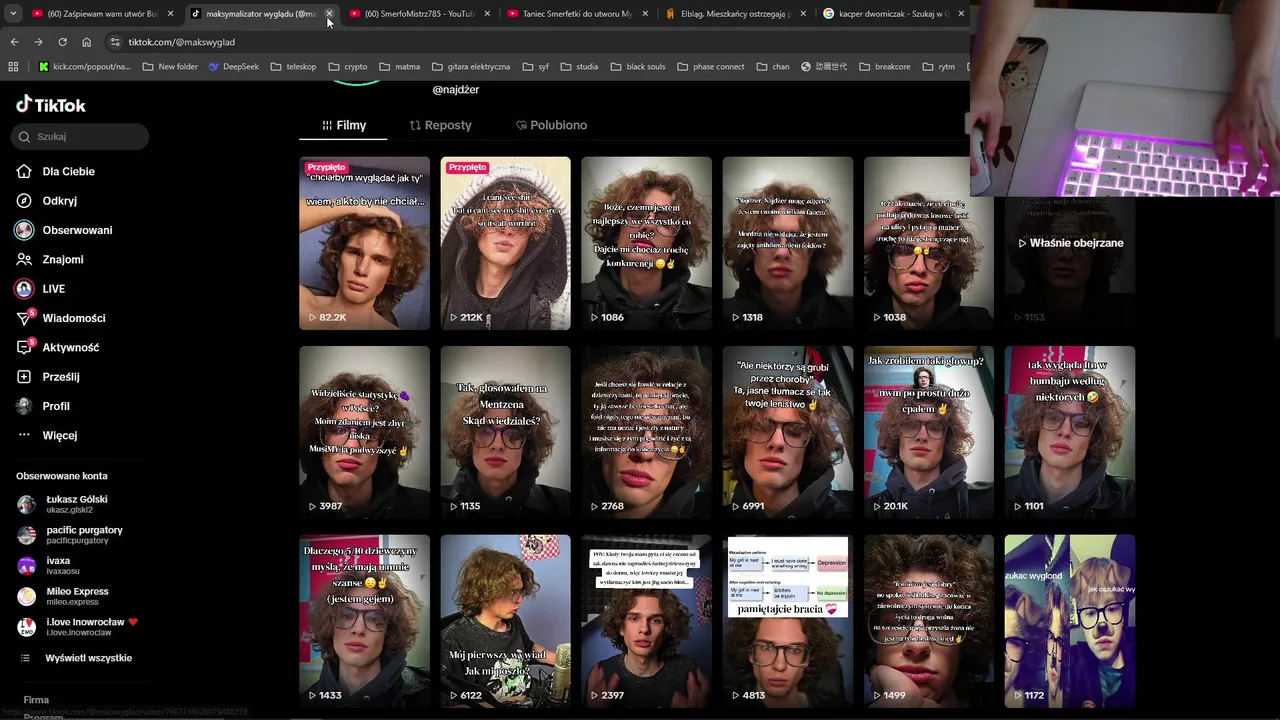Reload the page
Image resolution: width=1280 pixels, height=720 pixels.
[x=62, y=42]
